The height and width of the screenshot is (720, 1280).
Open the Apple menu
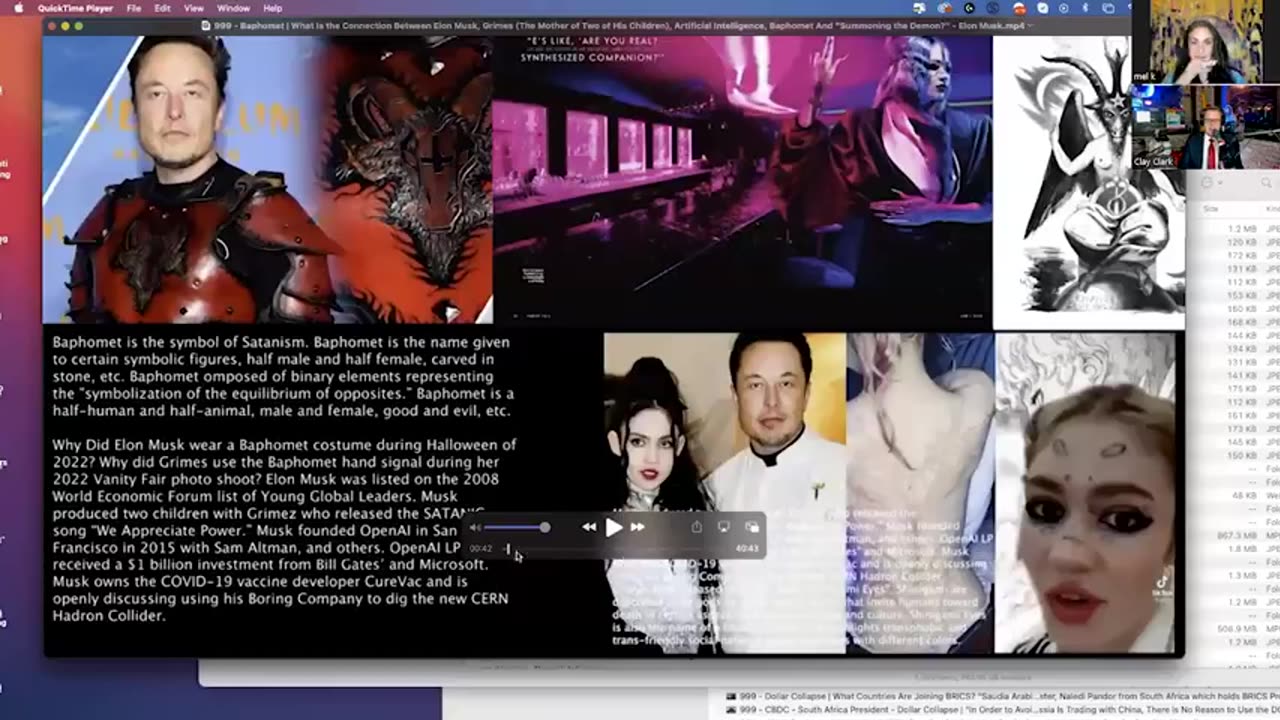[x=18, y=8]
